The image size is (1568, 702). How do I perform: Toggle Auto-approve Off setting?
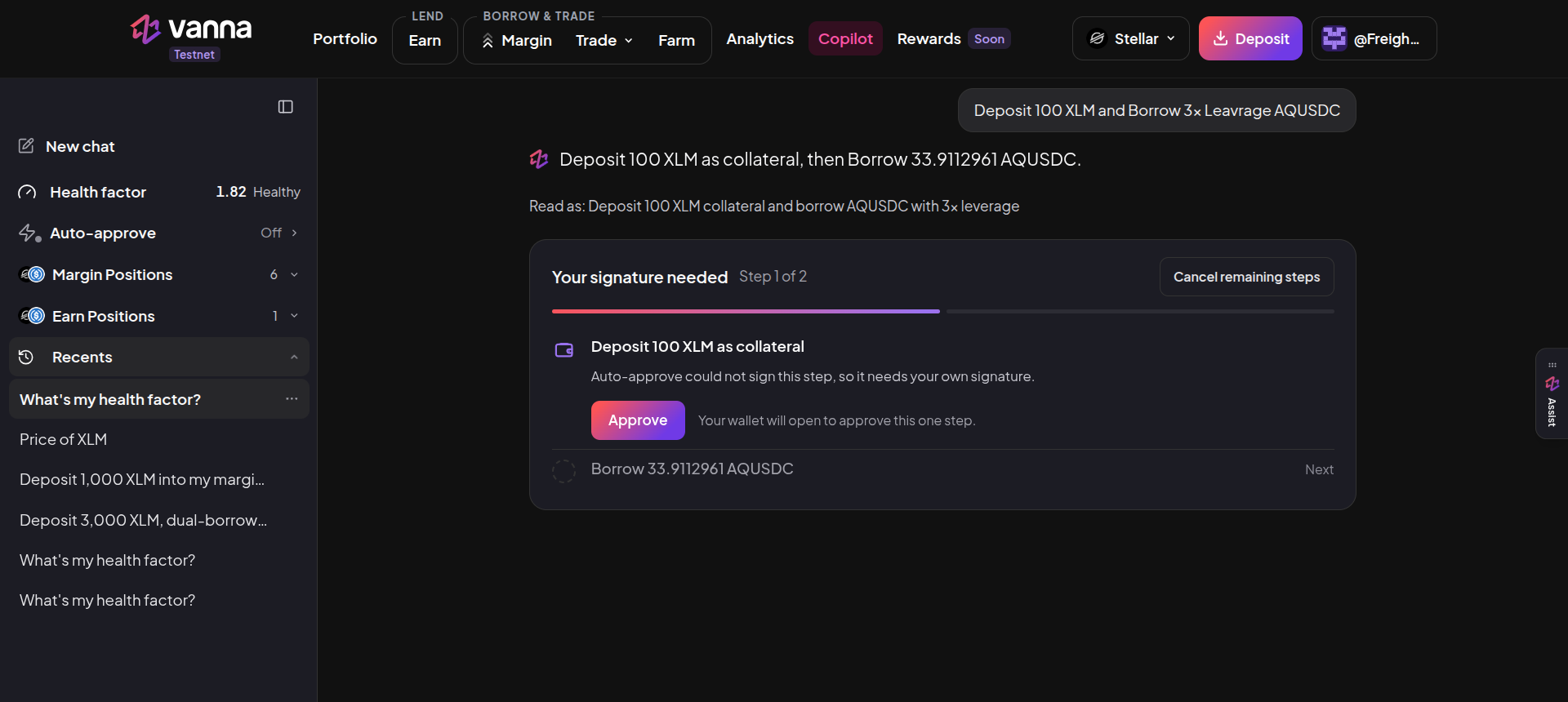tap(279, 233)
